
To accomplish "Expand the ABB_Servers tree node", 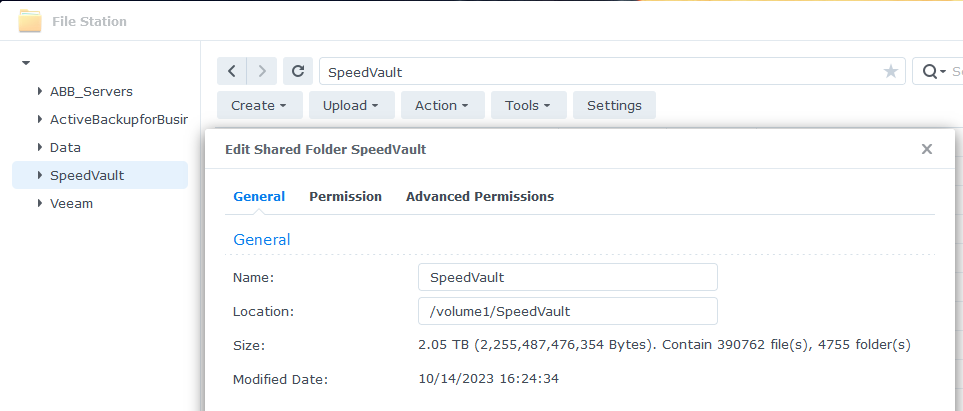I will [40, 92].
